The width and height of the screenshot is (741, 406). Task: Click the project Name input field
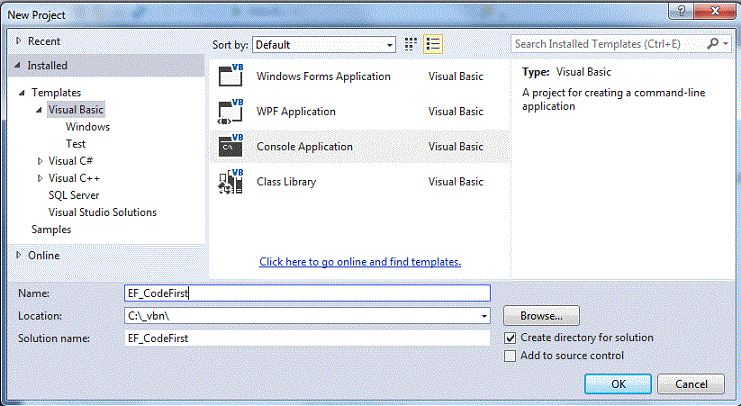[x=307, y=293]
